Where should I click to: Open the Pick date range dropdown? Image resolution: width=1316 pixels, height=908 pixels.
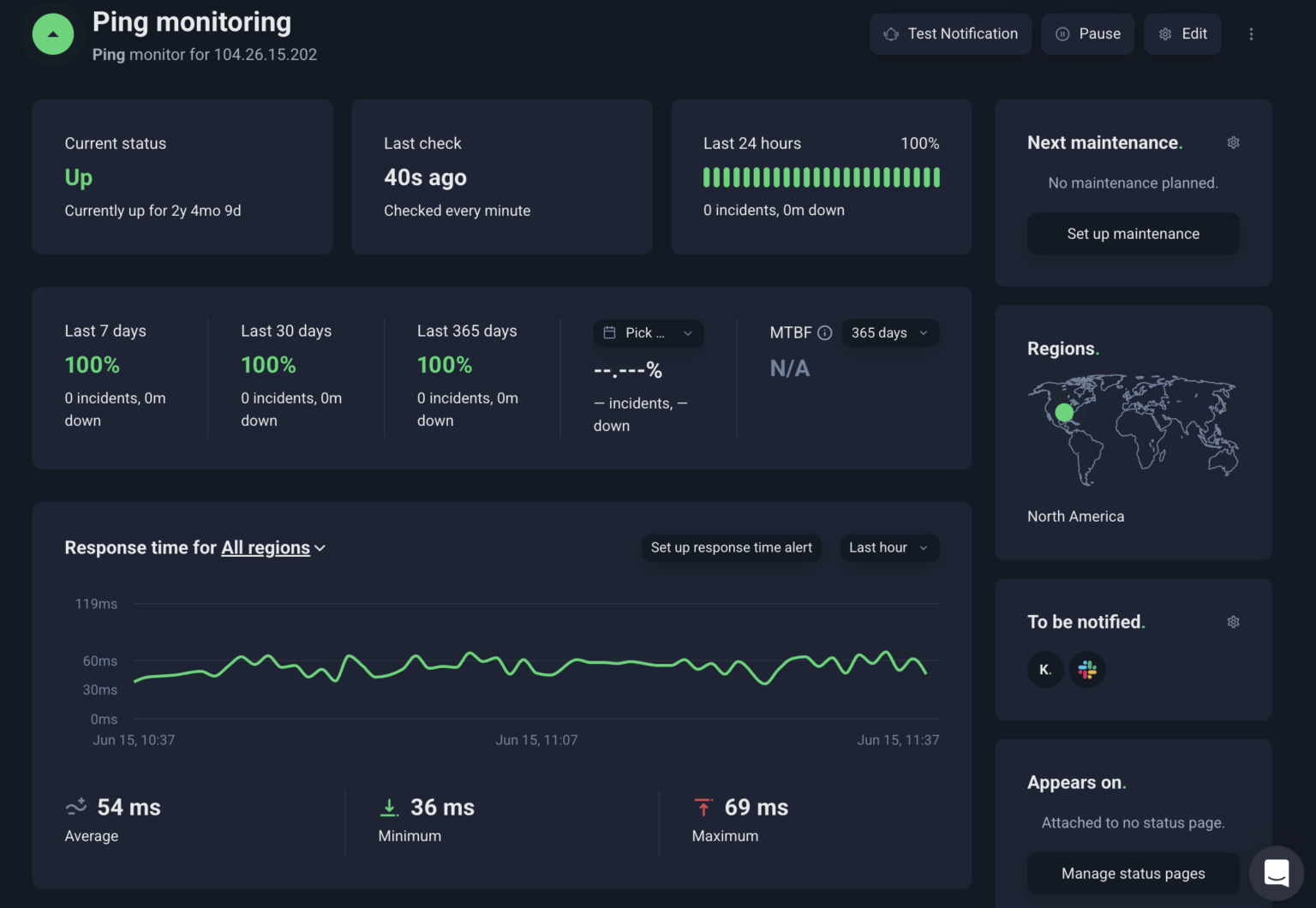coord(649,333)
